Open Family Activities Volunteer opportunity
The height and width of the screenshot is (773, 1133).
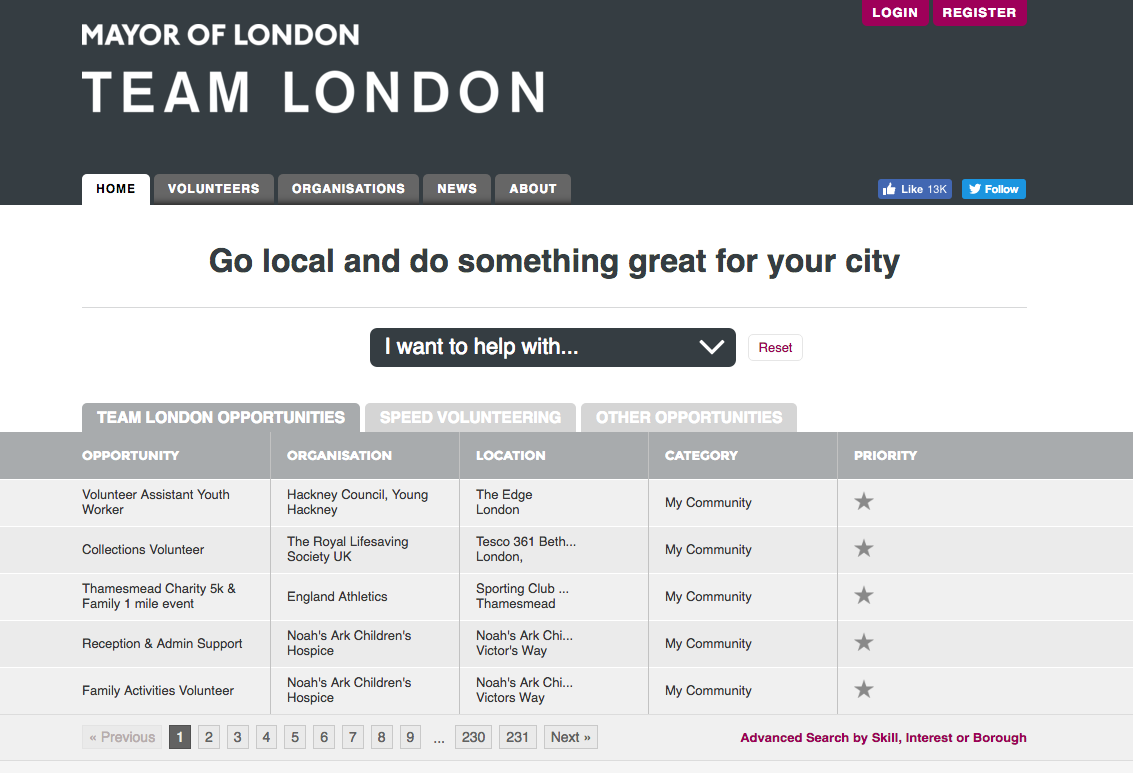click(158, 690)
